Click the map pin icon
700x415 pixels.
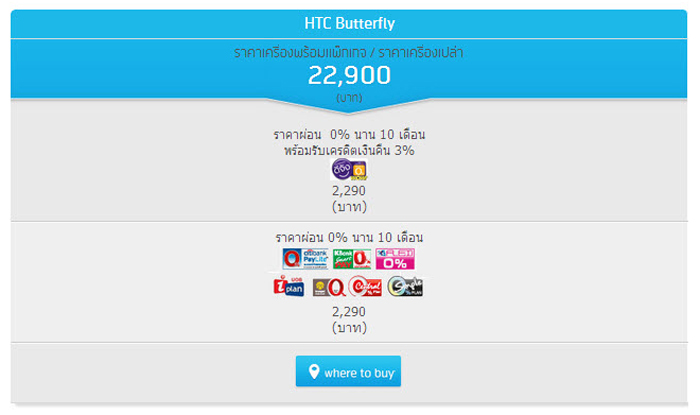point(314,372)
